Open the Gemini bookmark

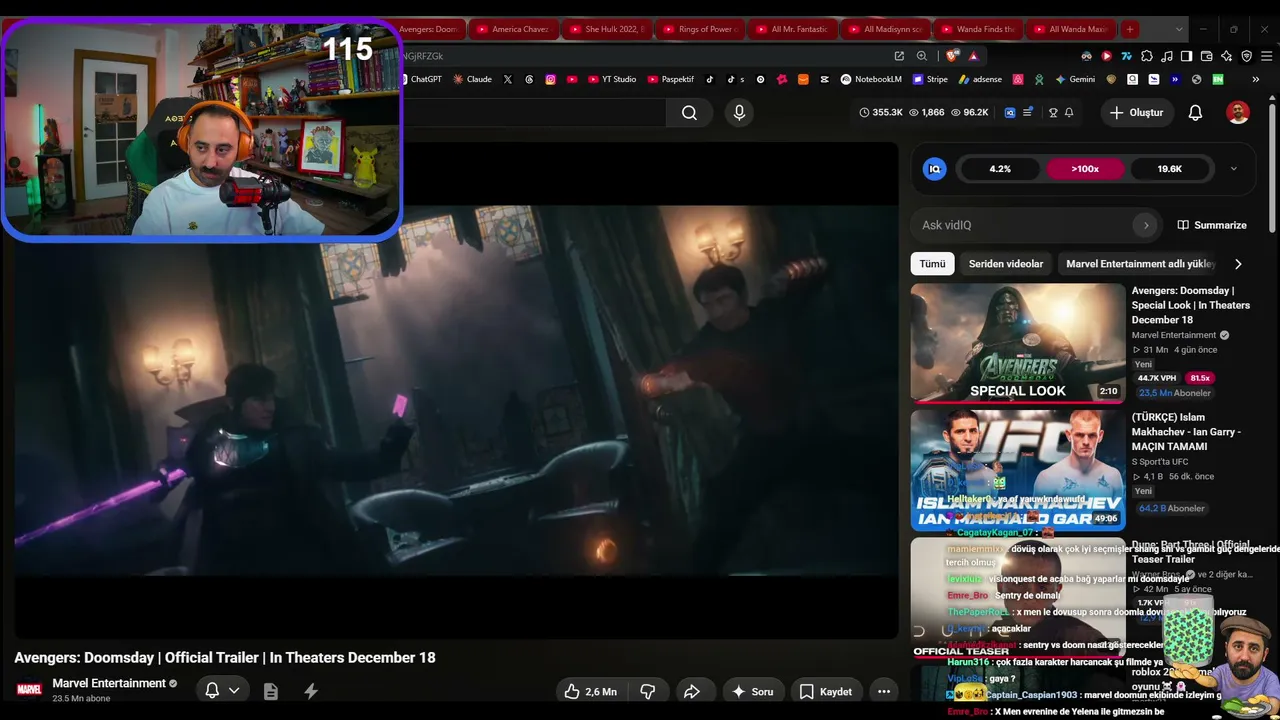[1075, 79]
